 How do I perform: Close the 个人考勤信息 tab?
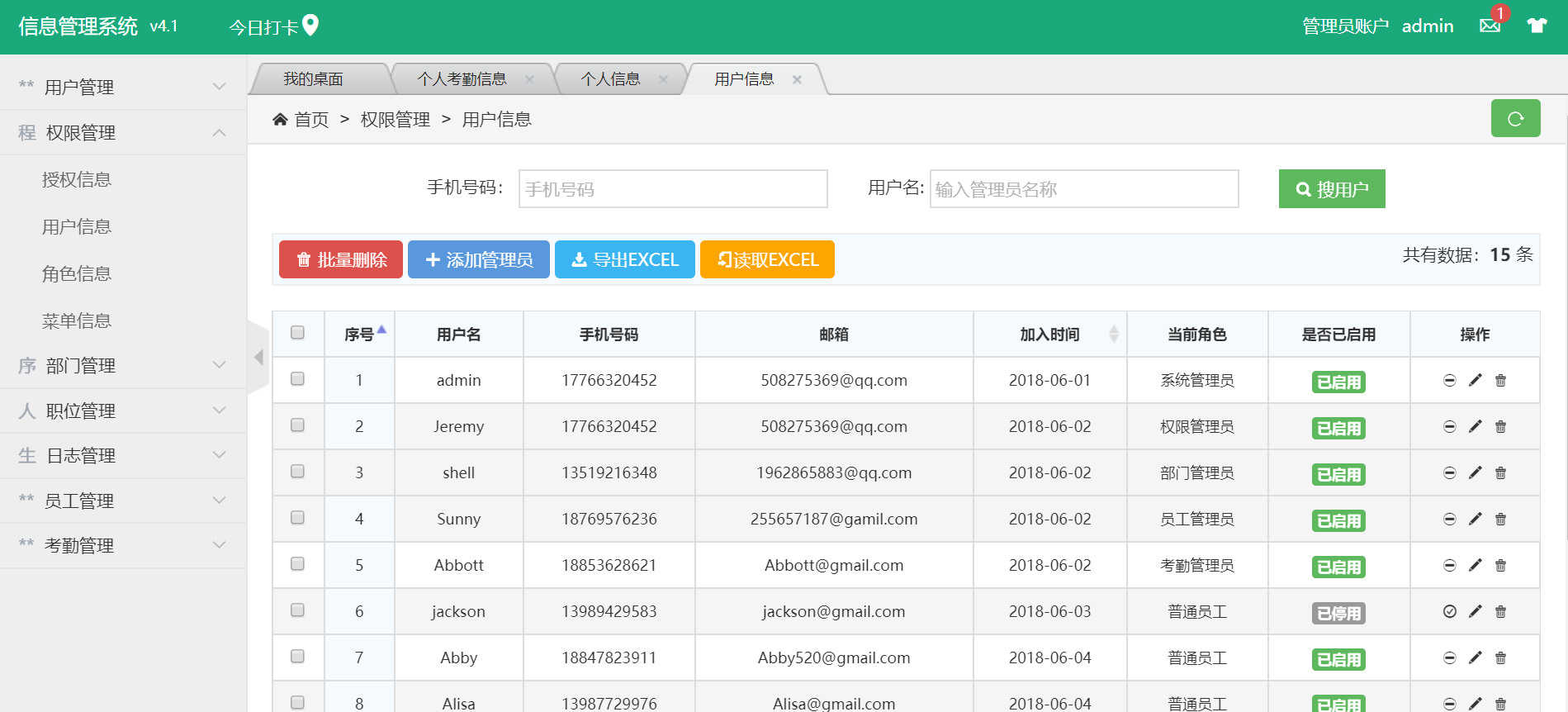click(529, 79)
